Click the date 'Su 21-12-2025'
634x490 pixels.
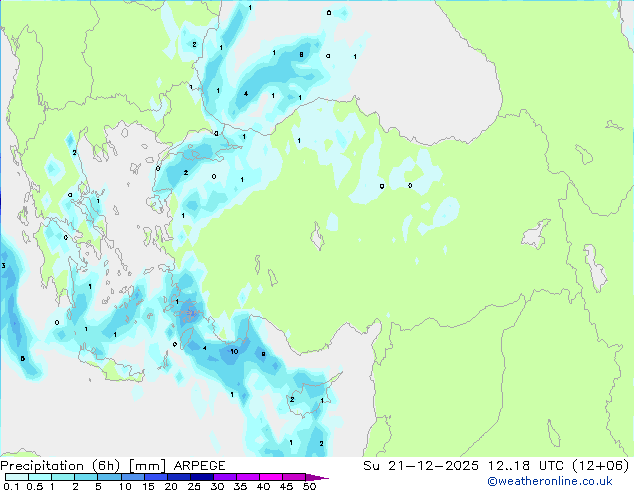[421, 466]
